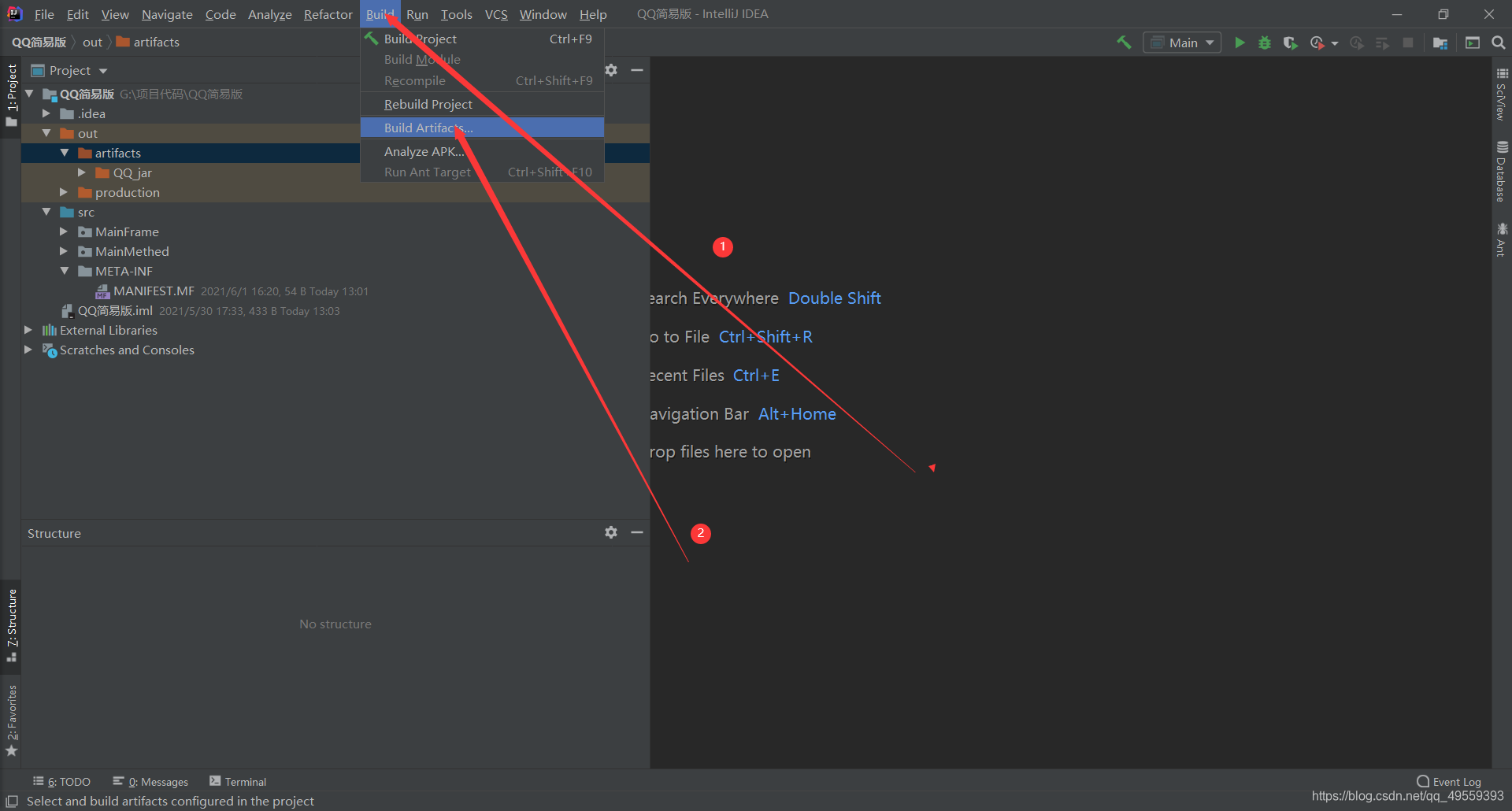Collapse the META-INF folder
1512x811 pixels.
click(x=65, y=271)
